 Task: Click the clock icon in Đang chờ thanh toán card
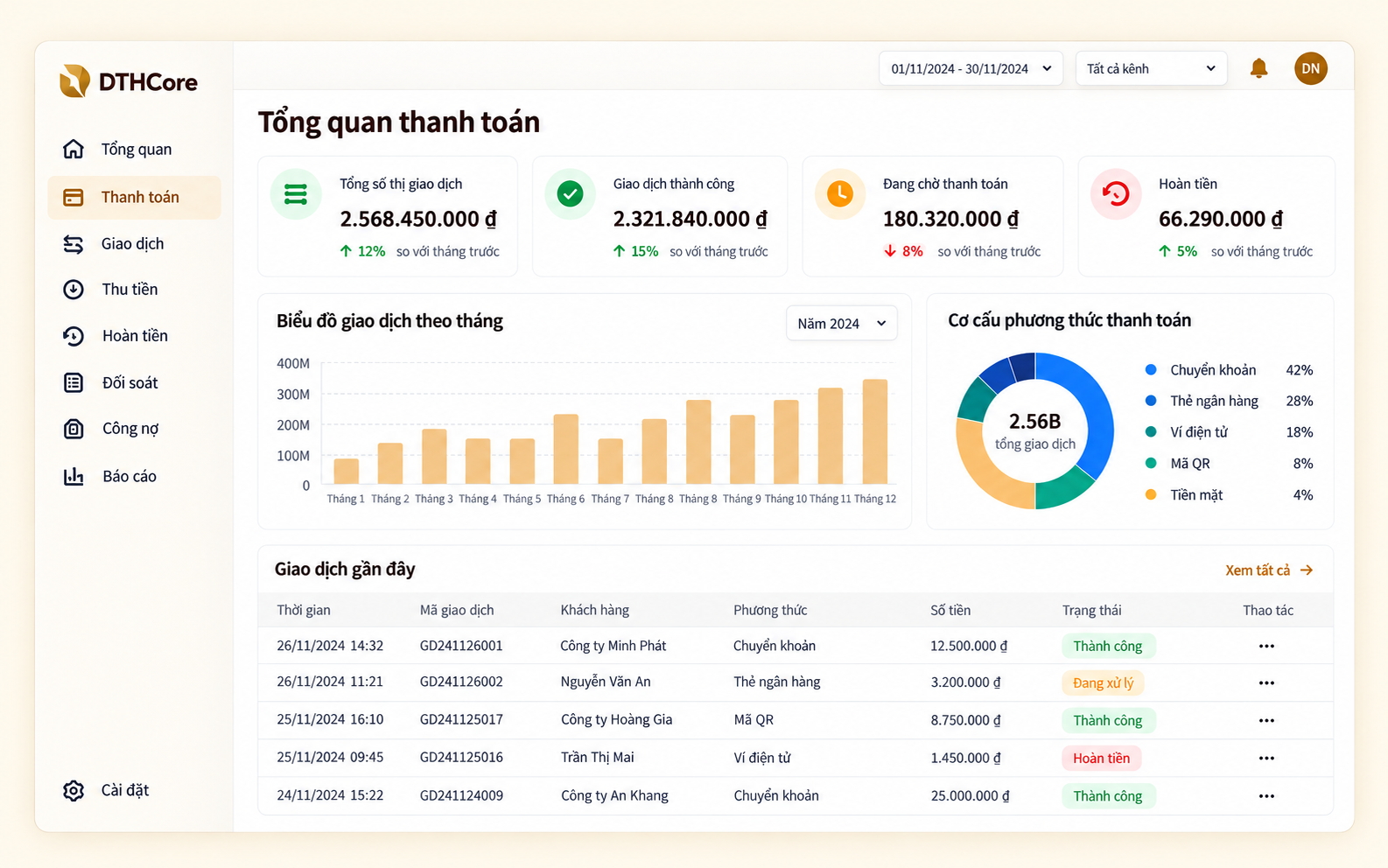pos(840,193)
